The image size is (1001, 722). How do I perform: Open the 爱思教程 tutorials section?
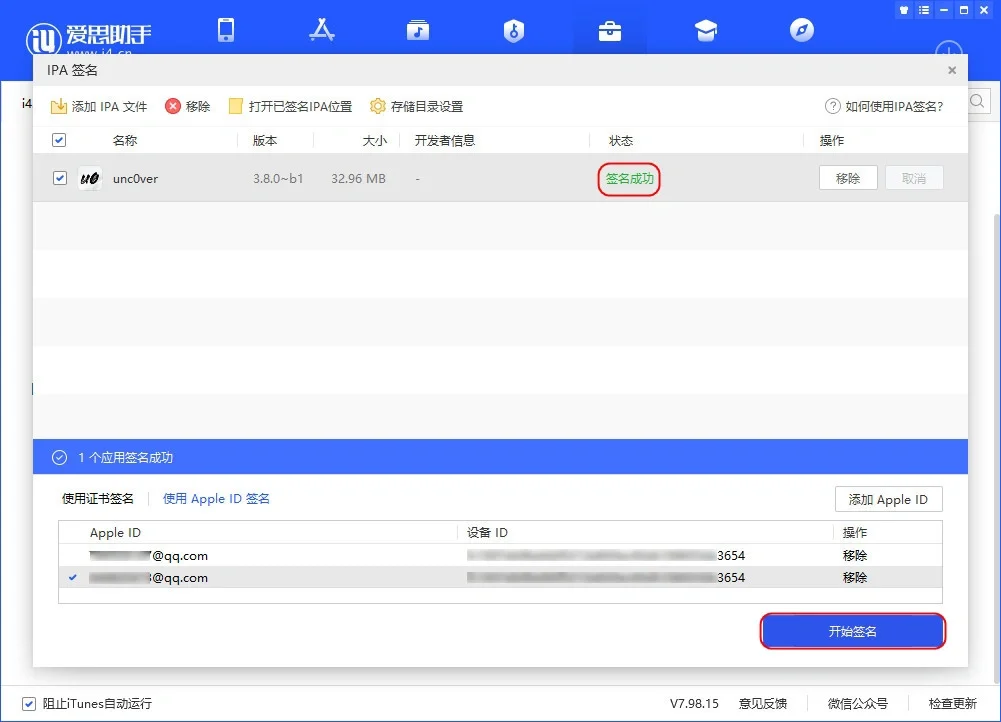(706, 30)
